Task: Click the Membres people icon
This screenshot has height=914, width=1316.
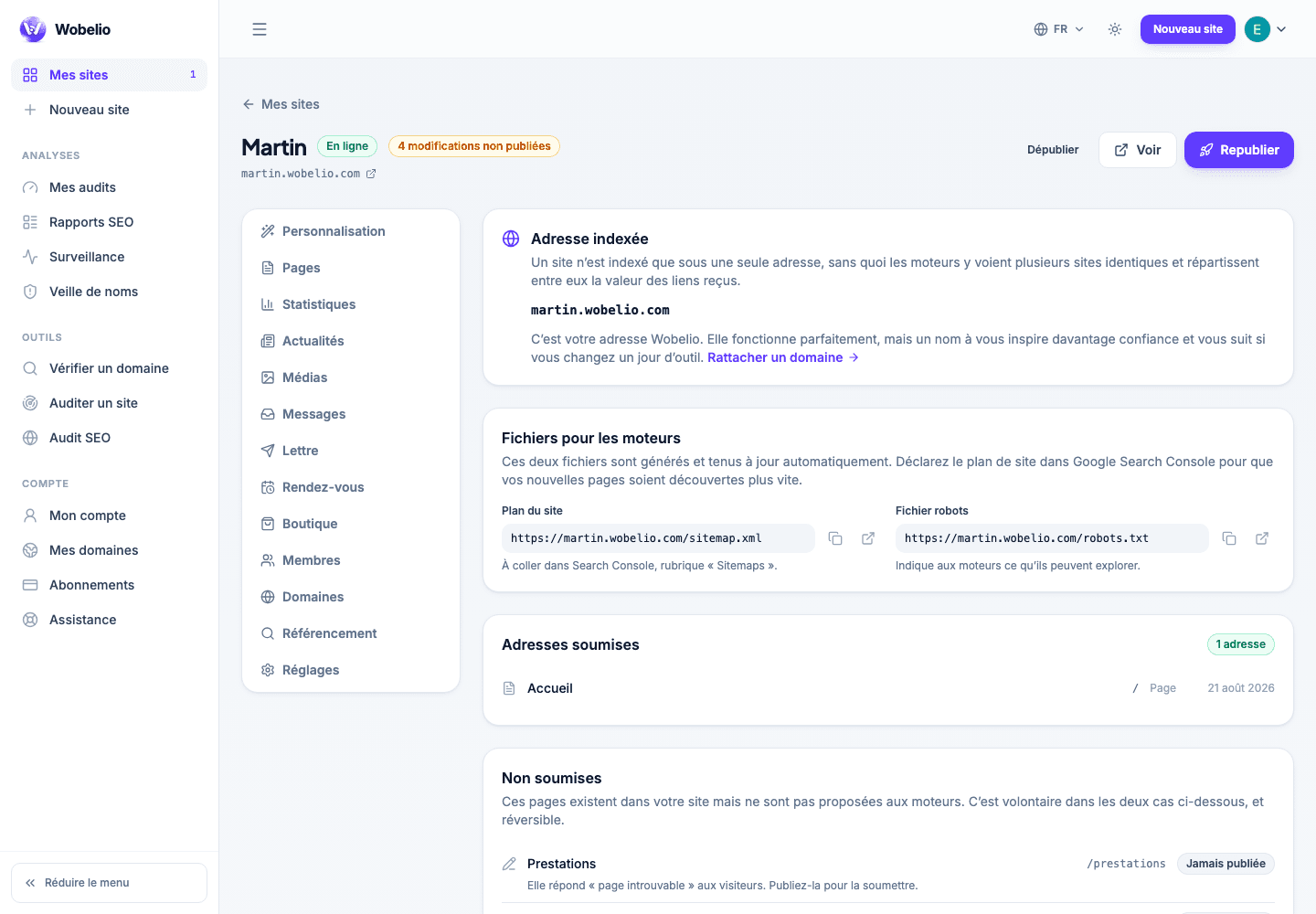Action: pyautogui.click(x=268, y=560)
